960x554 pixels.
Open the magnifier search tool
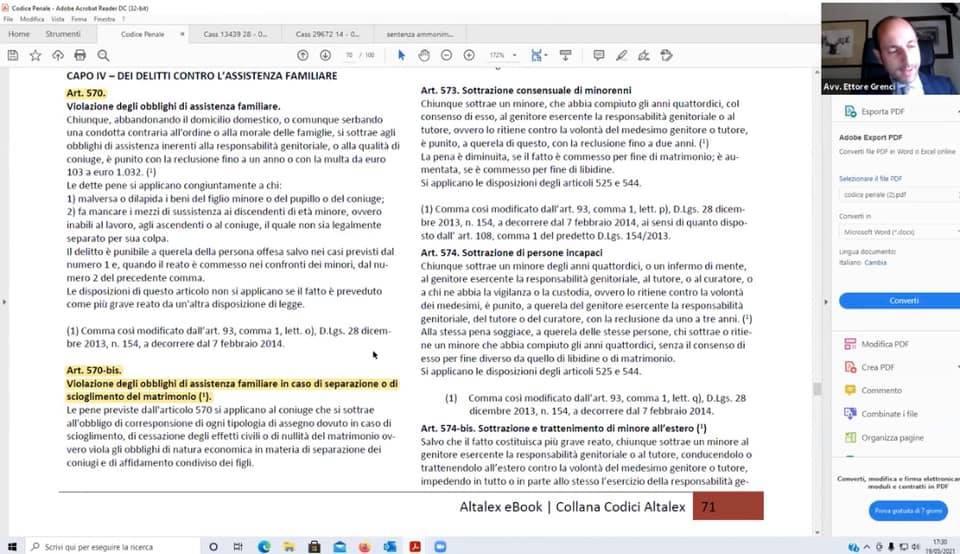tap(103, 55)
